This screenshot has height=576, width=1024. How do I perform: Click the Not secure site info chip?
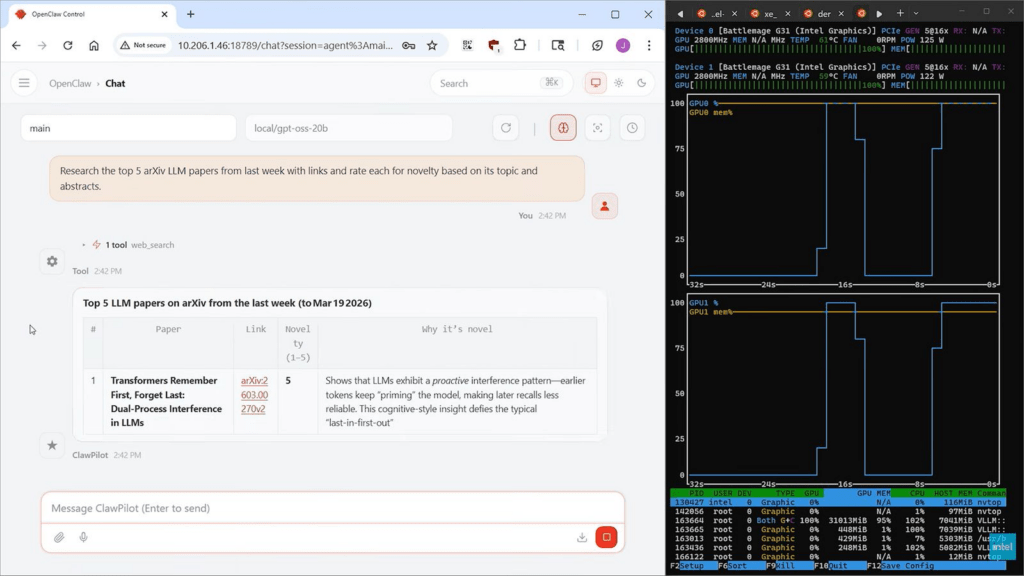tap(143, 45)
